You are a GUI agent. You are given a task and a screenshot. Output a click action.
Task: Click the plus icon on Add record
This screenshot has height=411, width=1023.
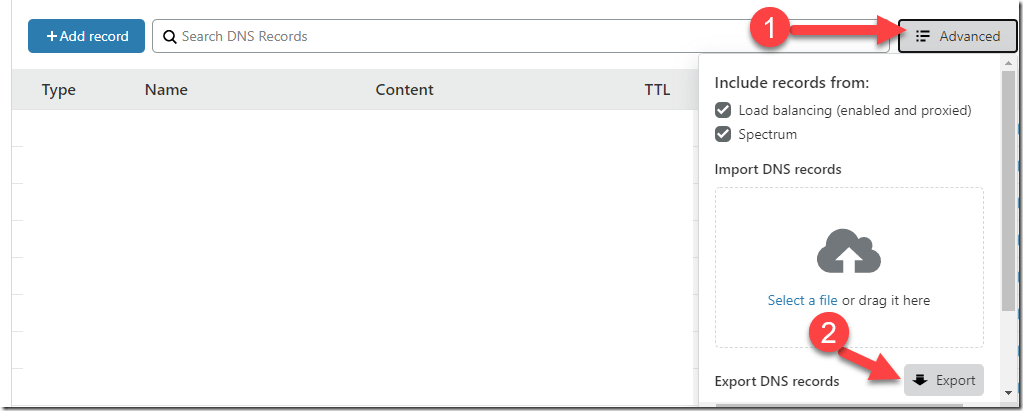coord(51,36)
